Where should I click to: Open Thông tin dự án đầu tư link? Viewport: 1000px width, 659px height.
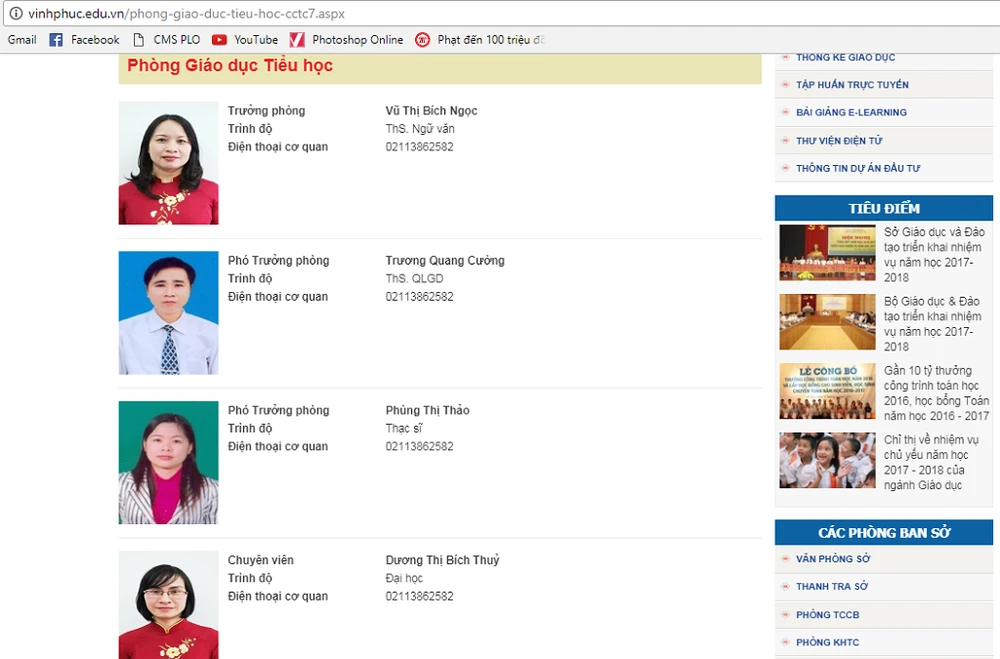tap(858, 169)
